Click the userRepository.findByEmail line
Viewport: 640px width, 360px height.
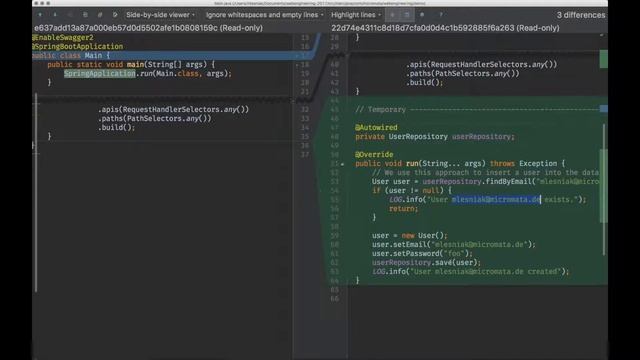tap(485, 181)
